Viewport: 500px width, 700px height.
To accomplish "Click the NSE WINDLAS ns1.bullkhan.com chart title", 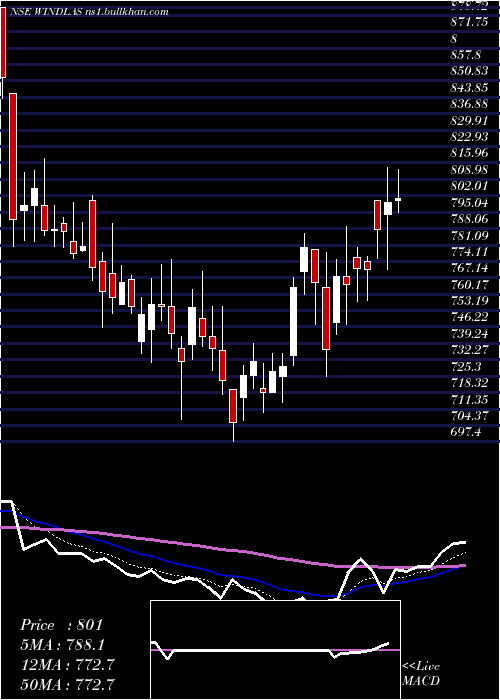I will (88, 12).
